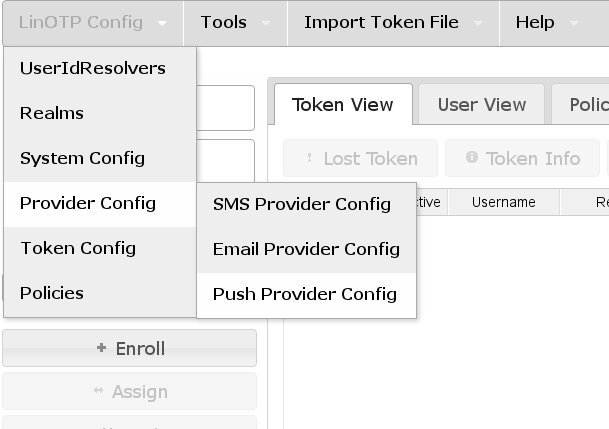Open UserIdResolvers from the config menu
This screenshot has width=609, height=429.
[93, 69]
